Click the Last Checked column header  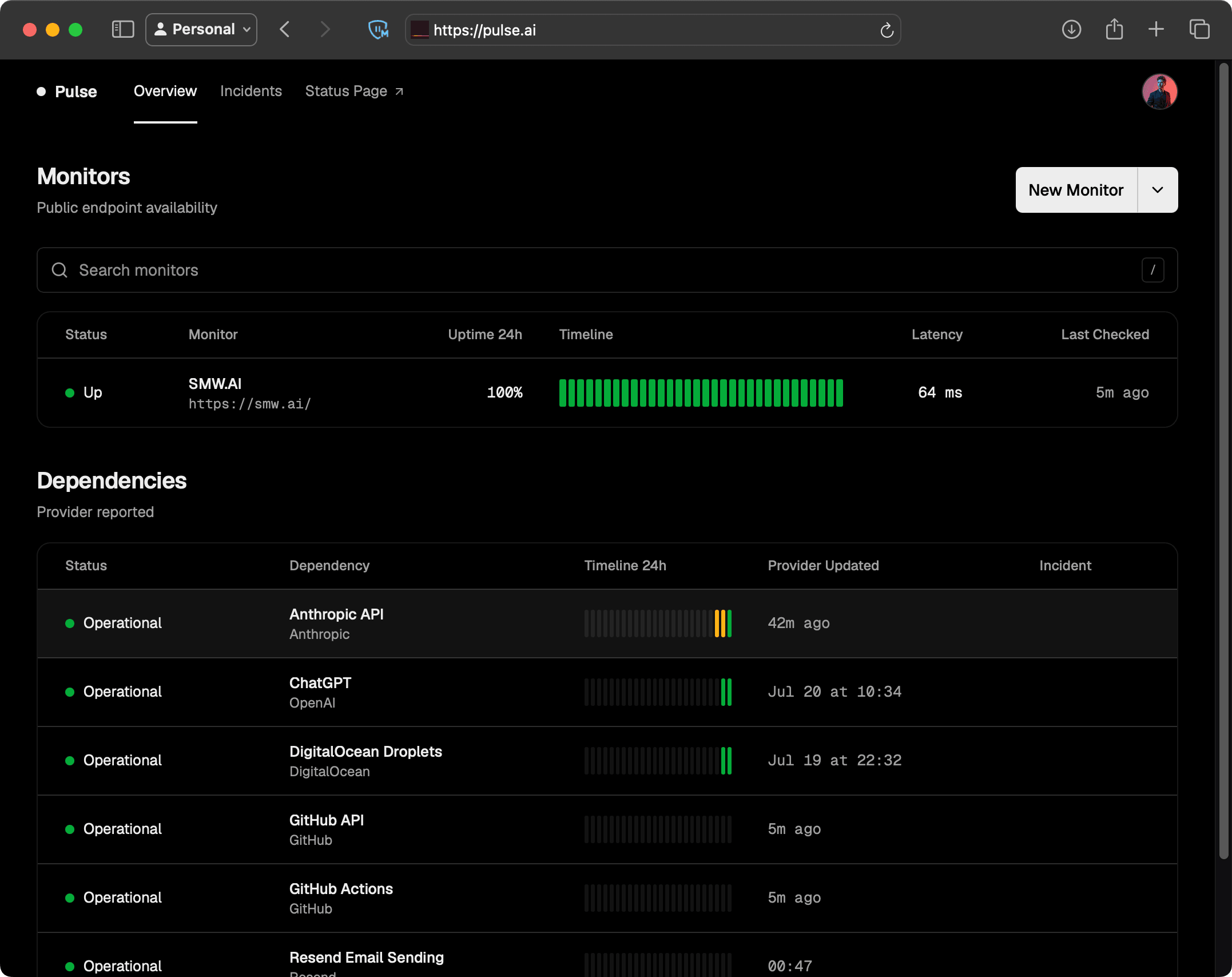click(x=1105, y=335)
